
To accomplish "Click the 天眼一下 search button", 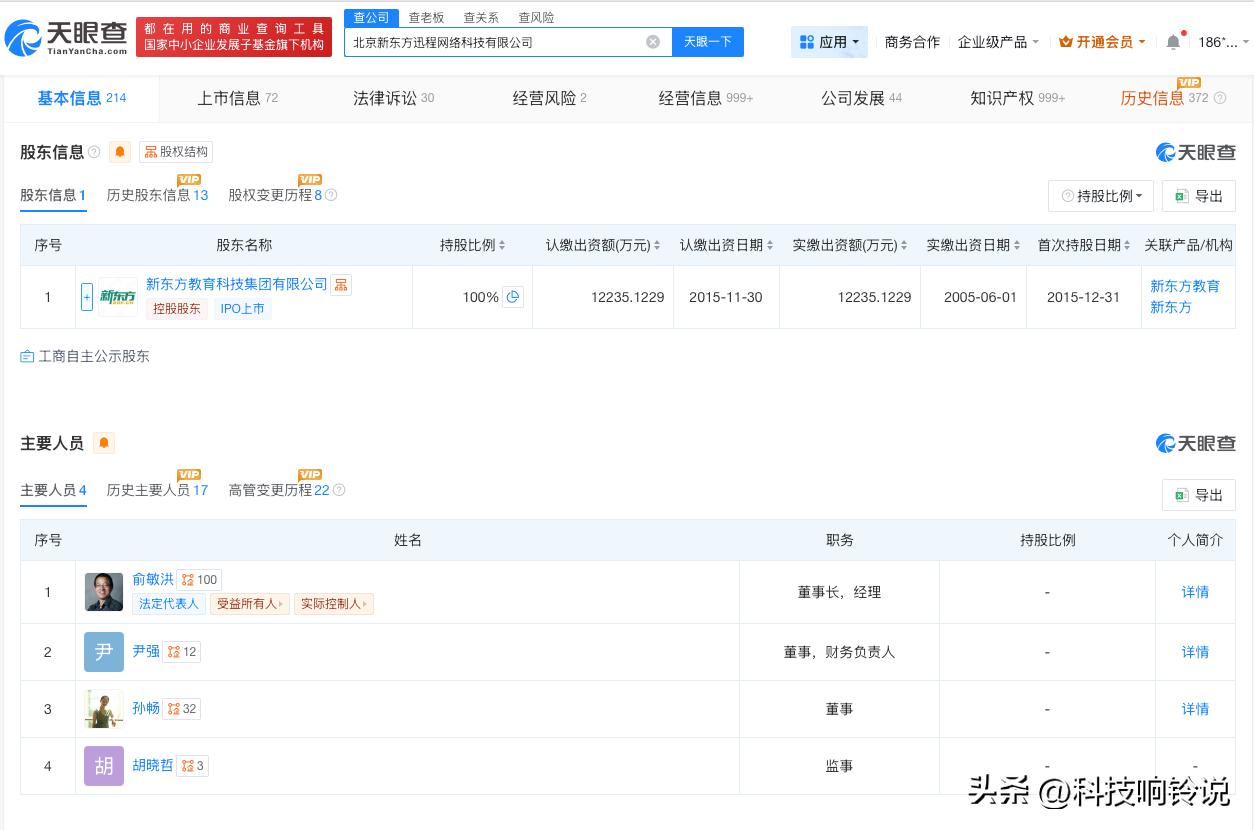I will pos(708,42).
